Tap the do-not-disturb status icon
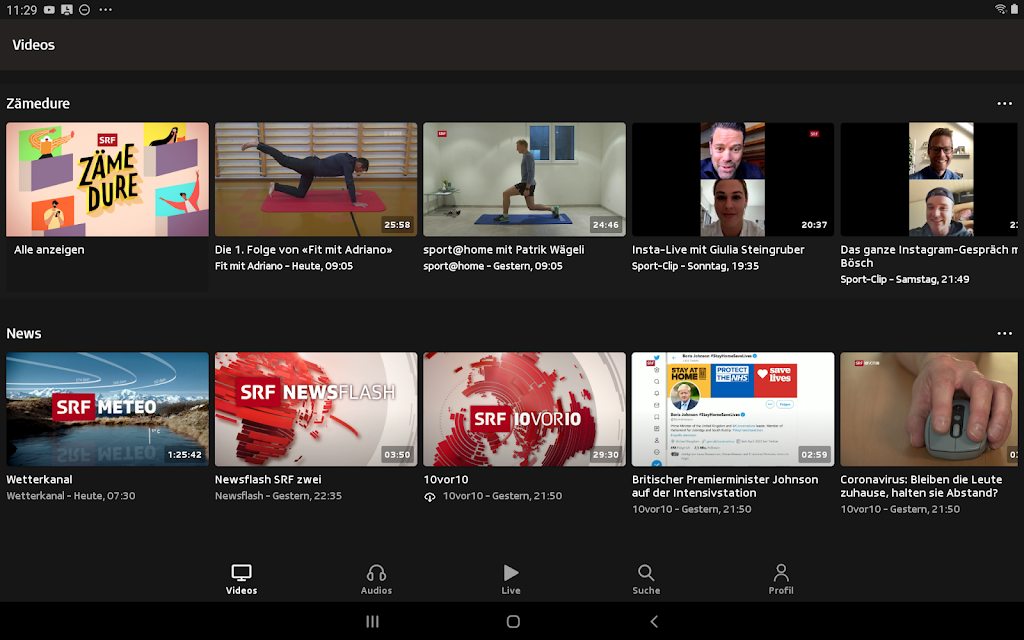Screen dimensions: 1024x640 [x=84, y=10]
